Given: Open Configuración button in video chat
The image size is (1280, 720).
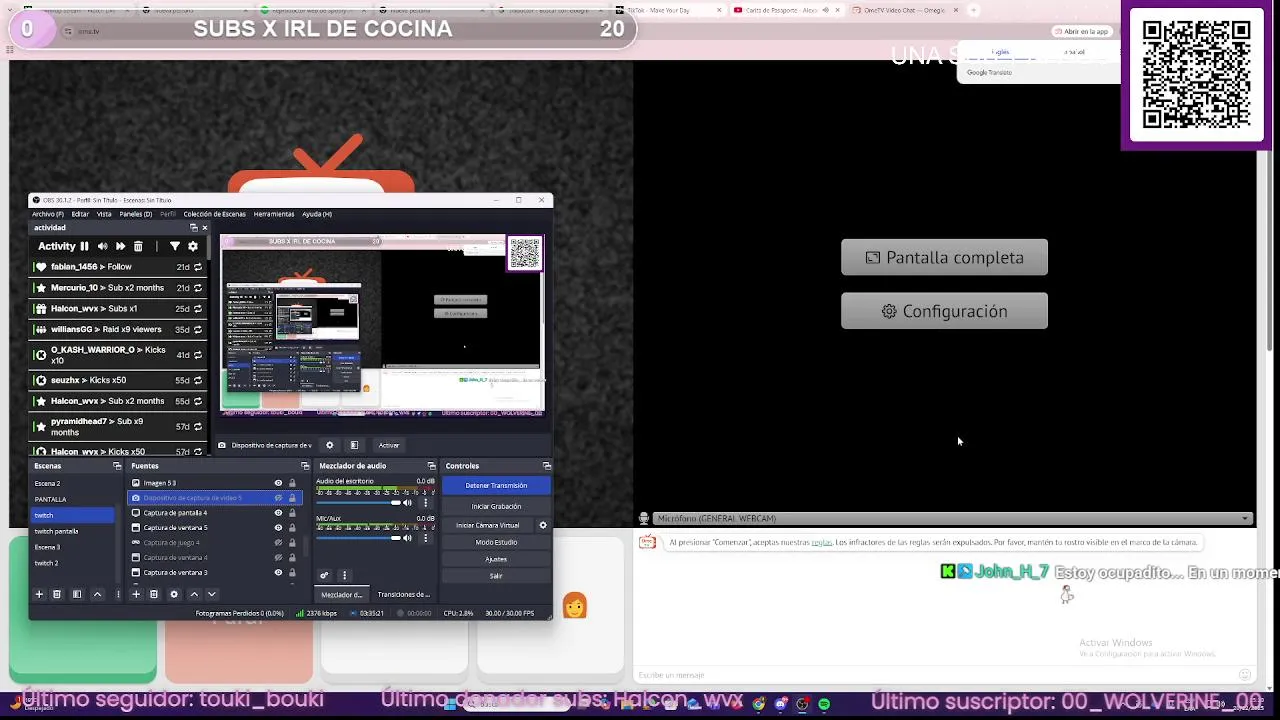Looking at the screenshot, I should pyautogui.click(x=944, y=311).
